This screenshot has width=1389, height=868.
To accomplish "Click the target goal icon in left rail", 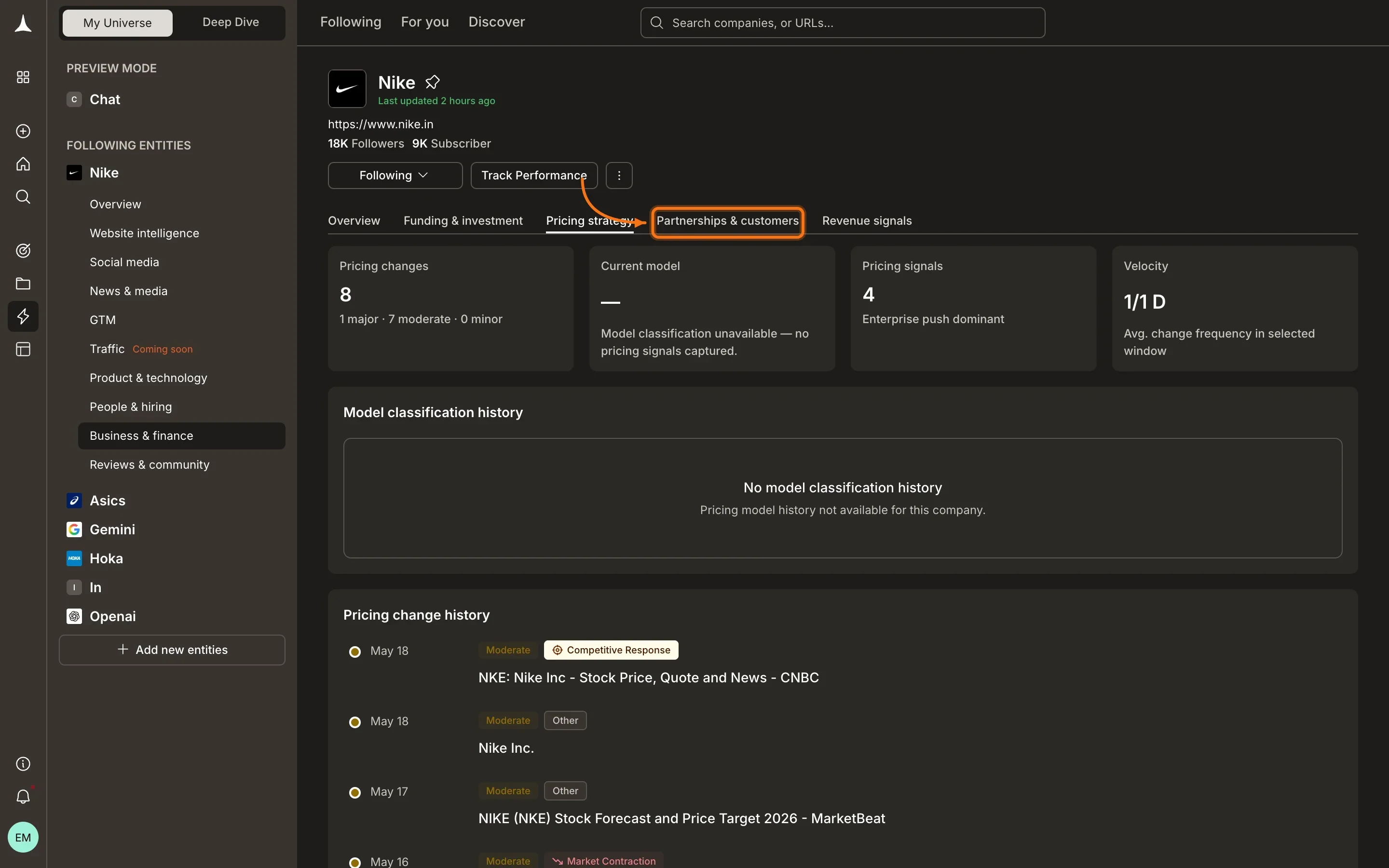I will 23,250.
